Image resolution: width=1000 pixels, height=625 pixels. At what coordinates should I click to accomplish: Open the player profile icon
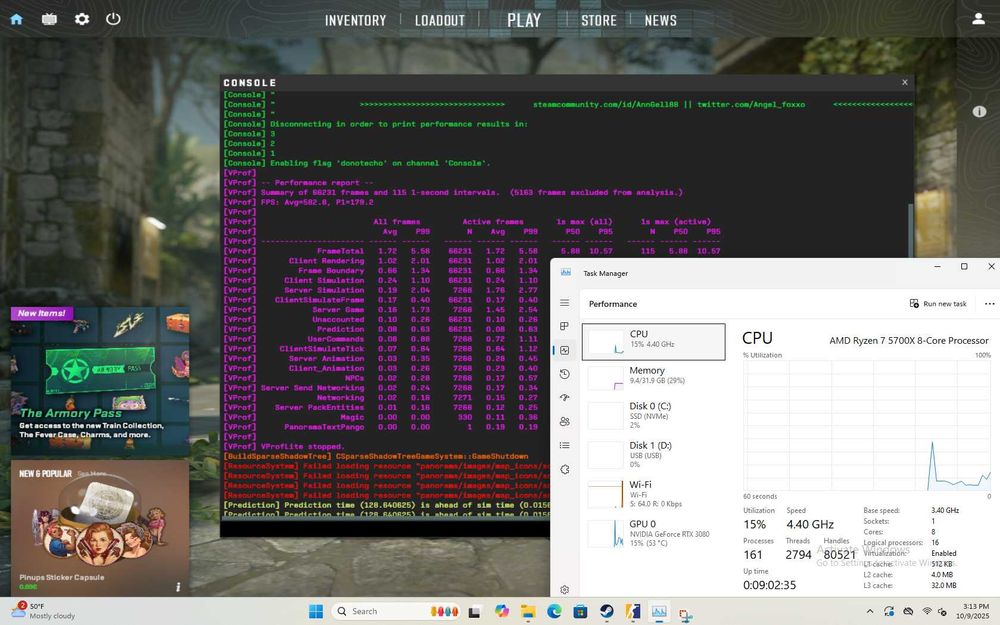[x=978, y=19]
